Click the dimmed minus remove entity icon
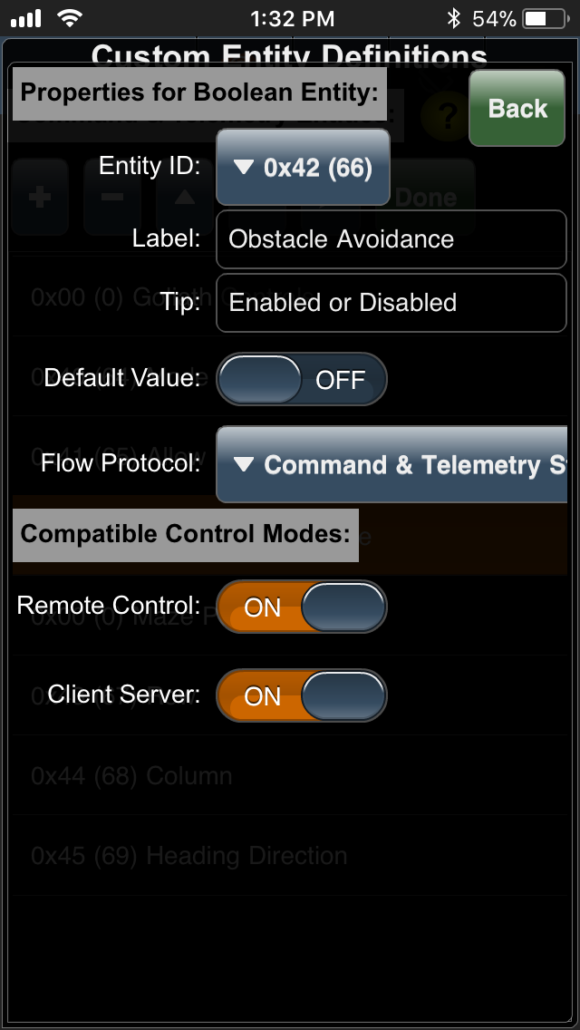The image size is (580, 1030). coord(112,197)
